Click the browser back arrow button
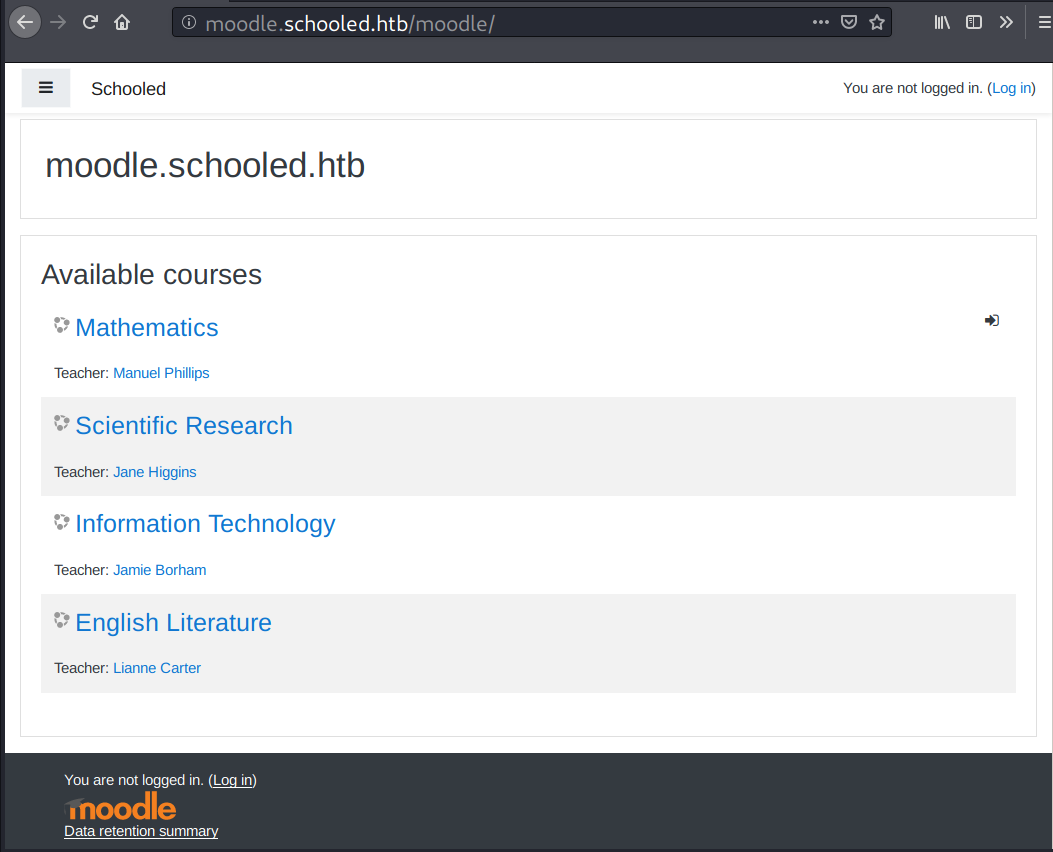The height and width of the screenshot is (852, 1053). pos(25,22)
